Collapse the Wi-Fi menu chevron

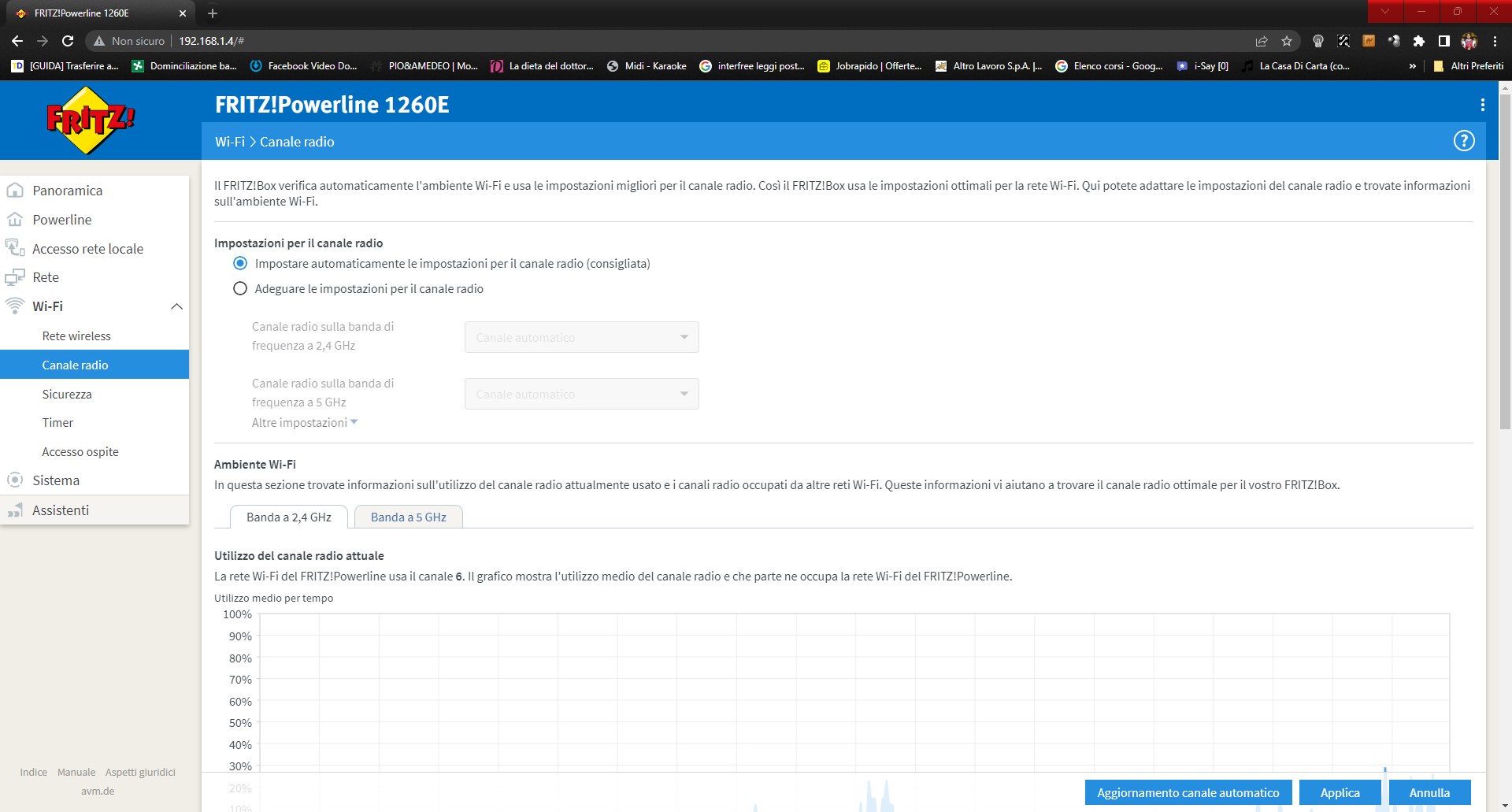[x=176, y=306]
